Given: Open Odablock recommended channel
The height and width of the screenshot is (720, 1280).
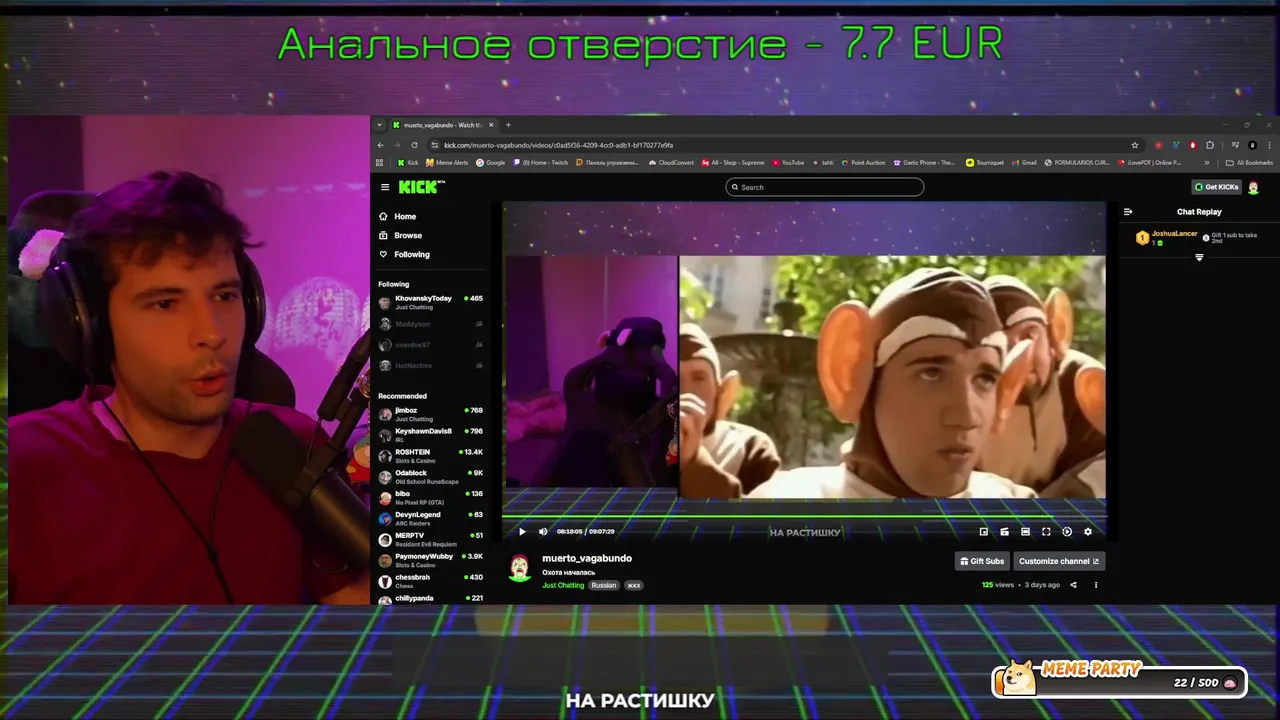Looking at the screenshot, I should pyautogui.click(x=430, y=477).
